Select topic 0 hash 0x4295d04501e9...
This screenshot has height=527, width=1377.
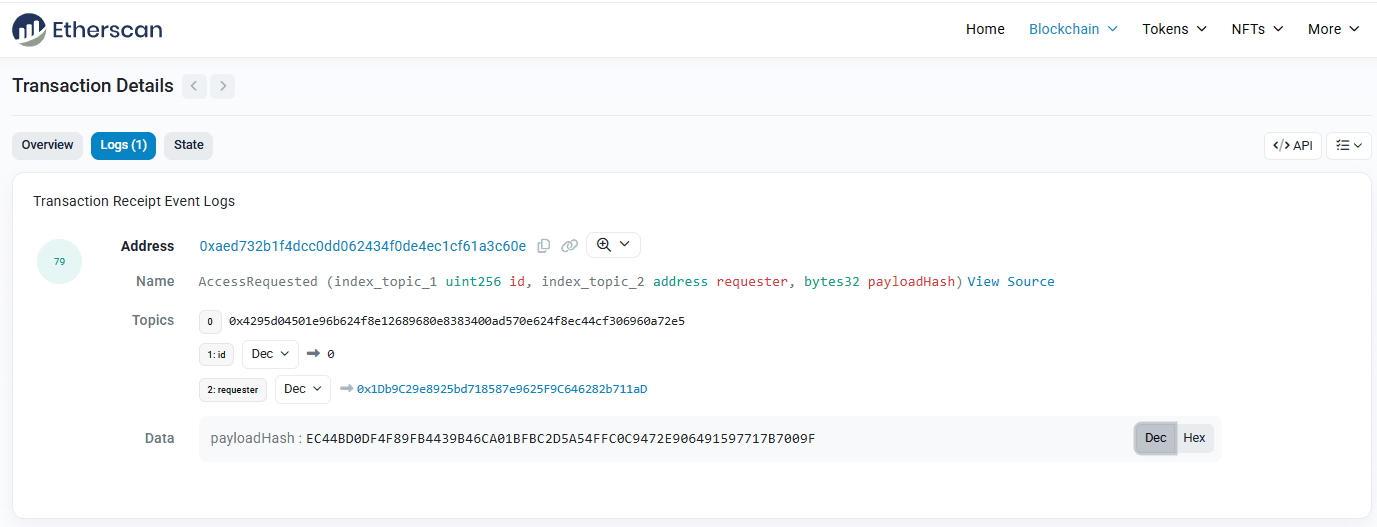coord(457,321)
